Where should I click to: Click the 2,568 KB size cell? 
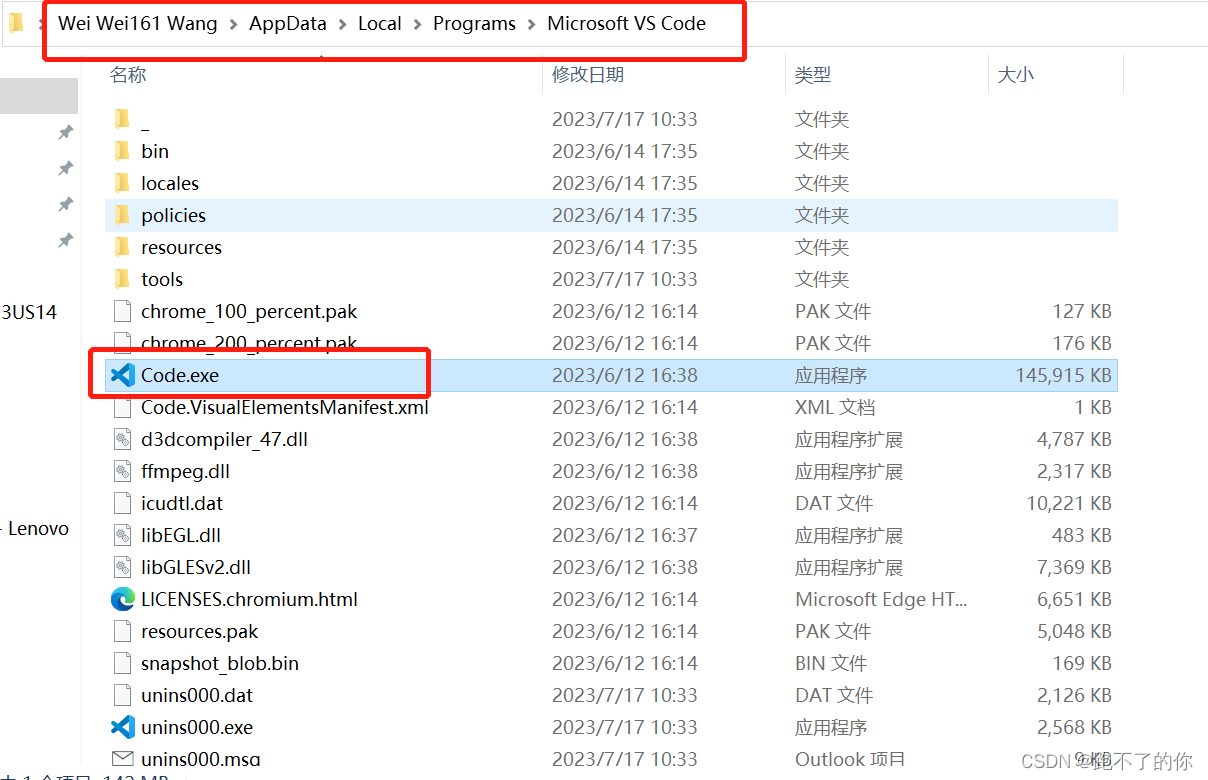[x=1074, y=727]
